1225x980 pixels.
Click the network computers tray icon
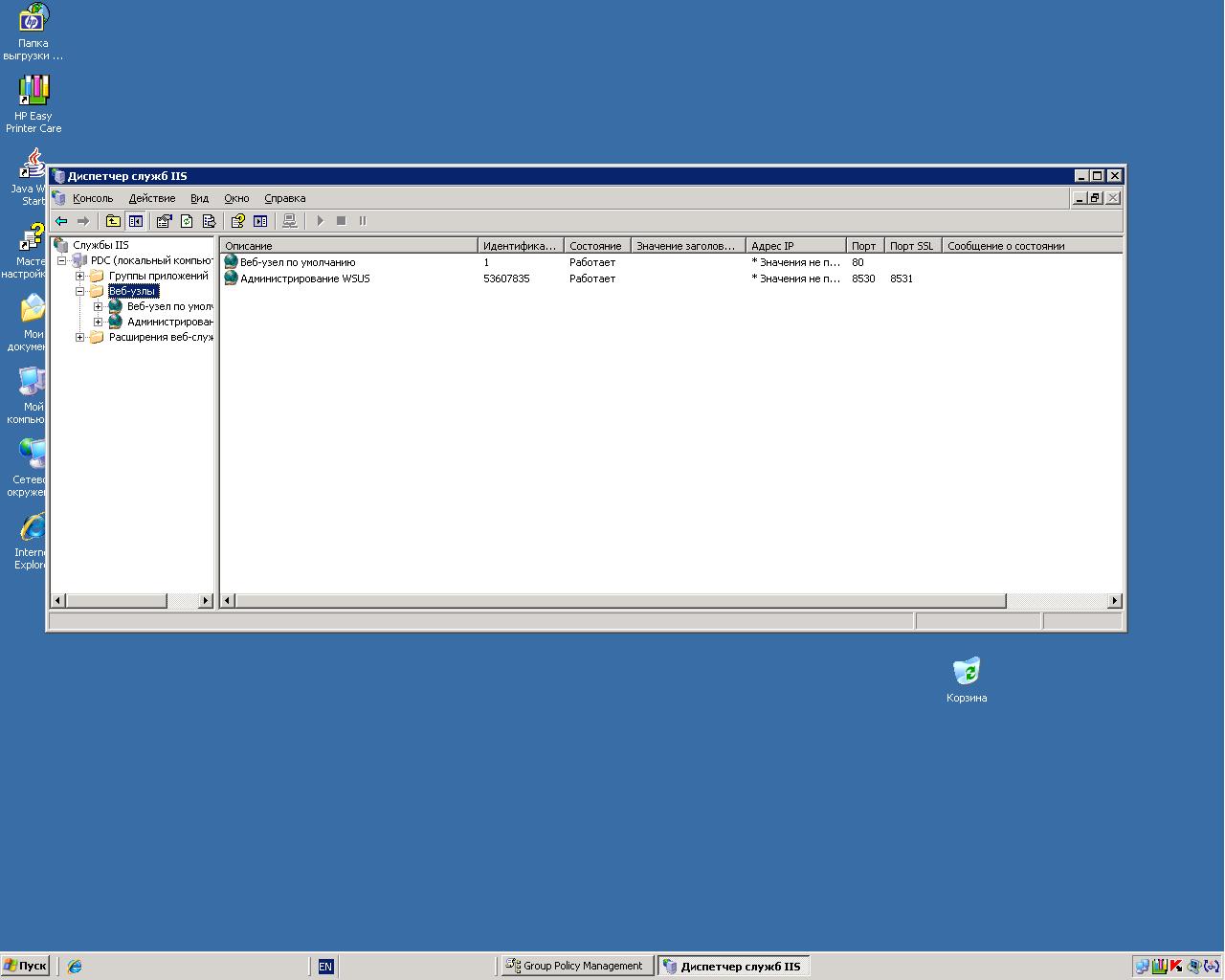pyautogui.click(x=1142, y=967)
